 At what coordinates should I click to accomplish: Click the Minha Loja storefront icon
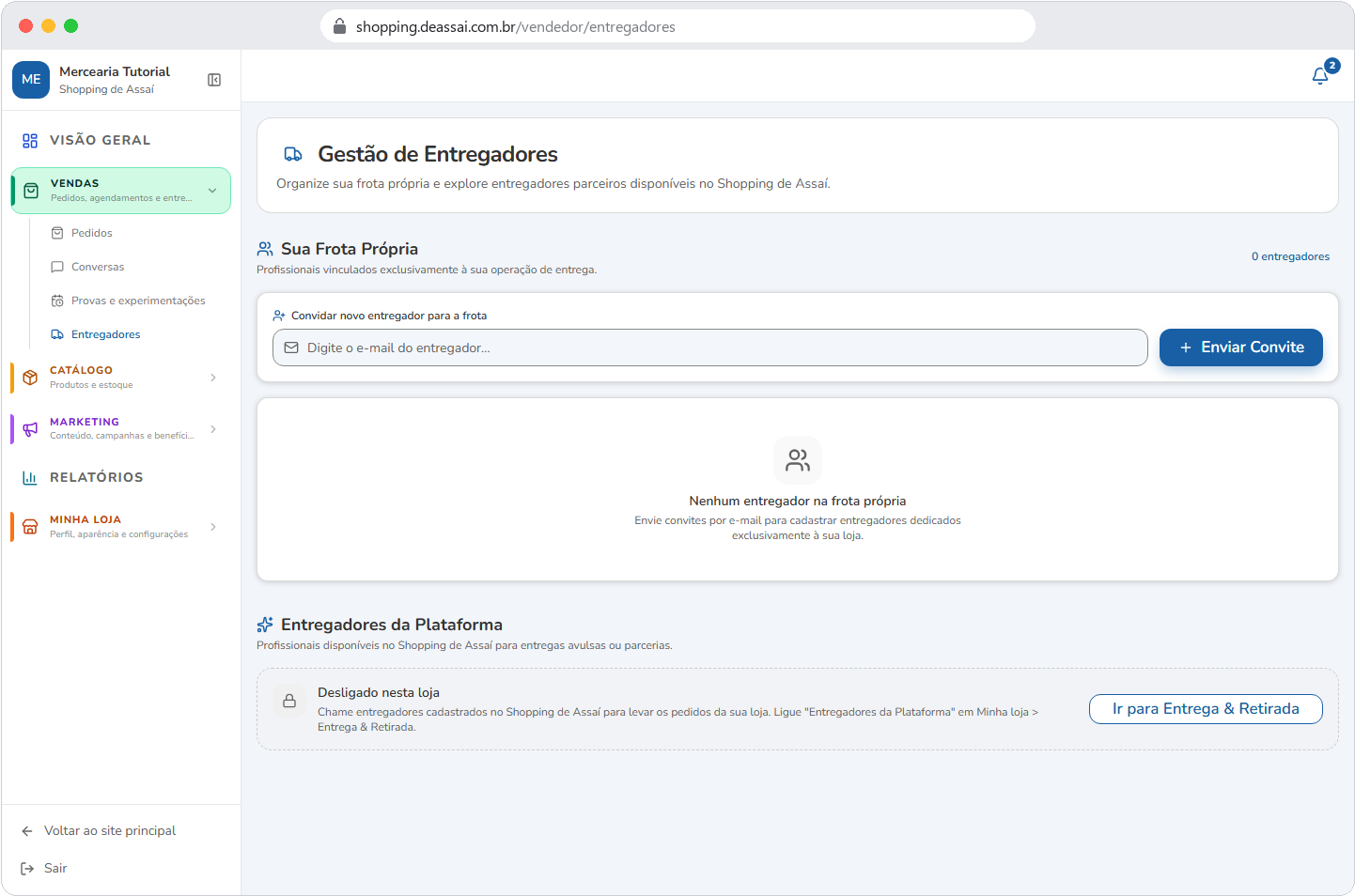pyautogui.click(x=30, y=527)
